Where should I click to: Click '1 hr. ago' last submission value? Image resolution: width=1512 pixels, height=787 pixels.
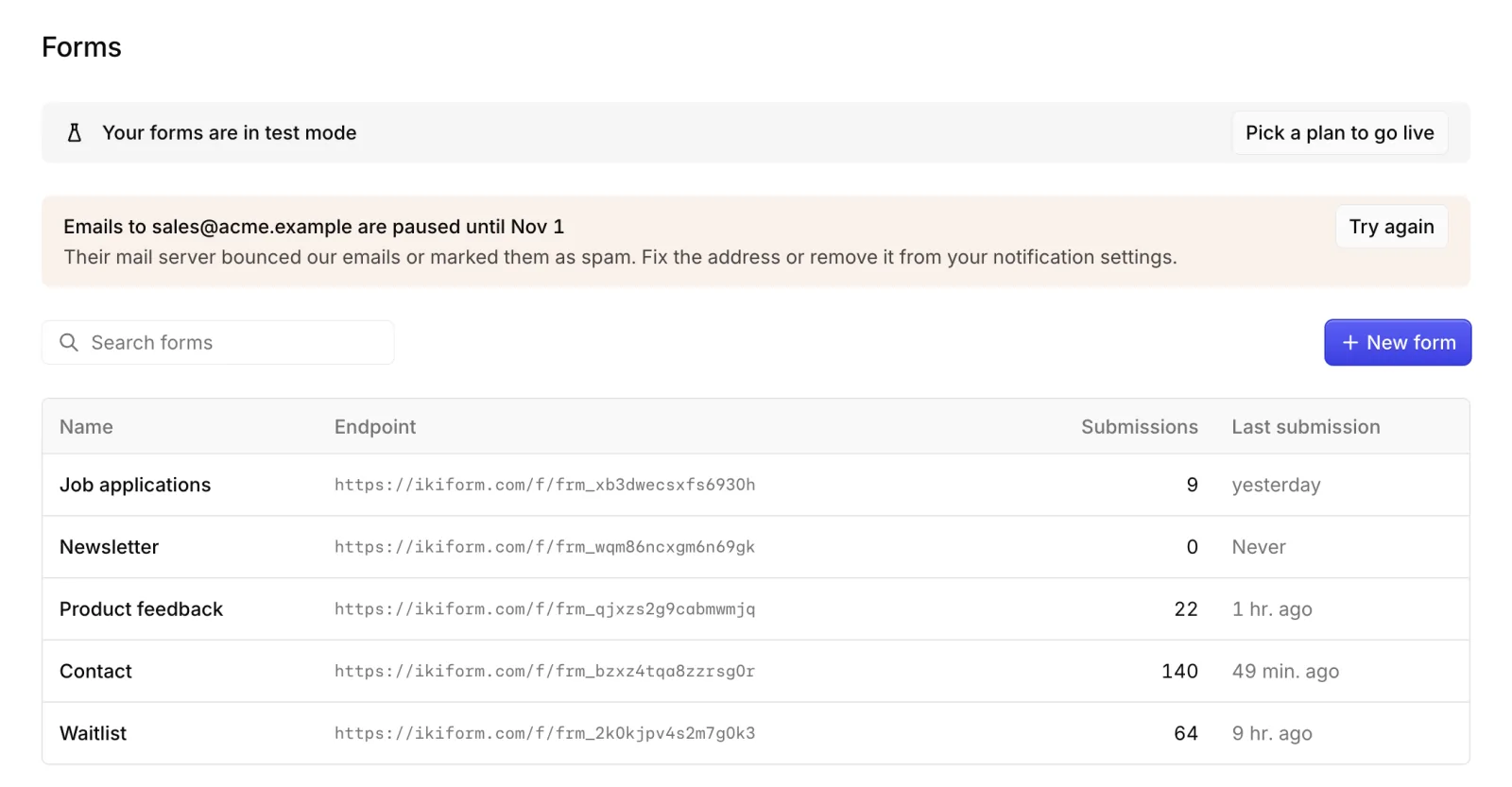click(1272, 609)
